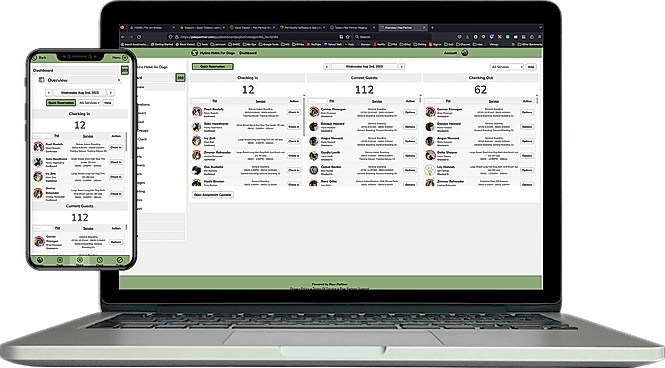Viewport: 665px width, 368px height.
Task: Tap green calendar icon beside phone Dashboard label
Action: 125,70
